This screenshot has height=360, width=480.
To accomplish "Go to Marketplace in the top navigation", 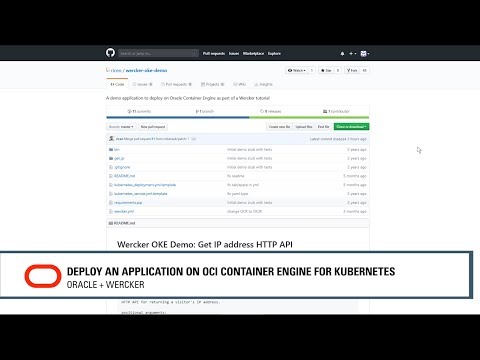I will [x=253, y=53].
